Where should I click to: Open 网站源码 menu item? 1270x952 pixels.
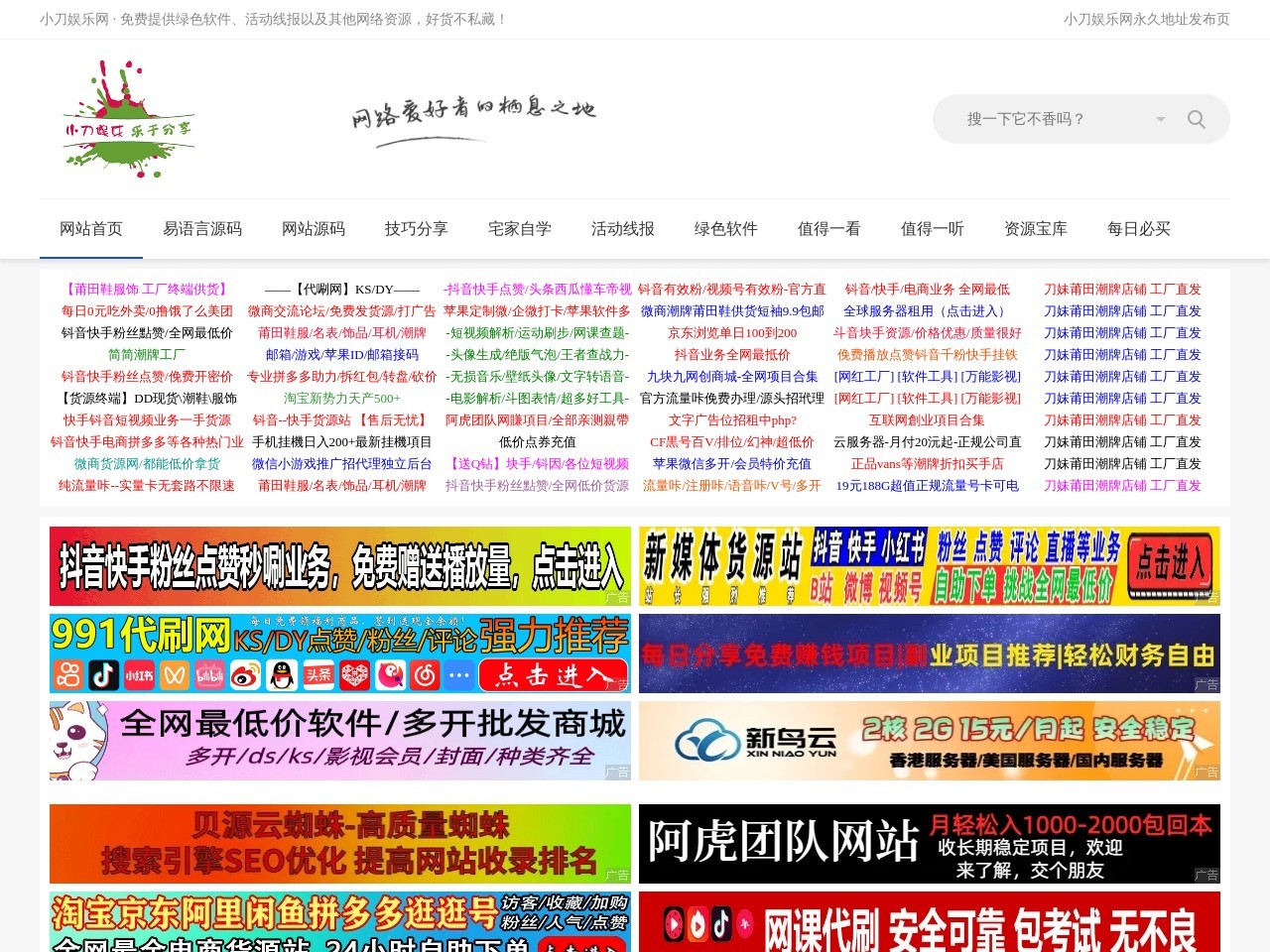[314, 229]
